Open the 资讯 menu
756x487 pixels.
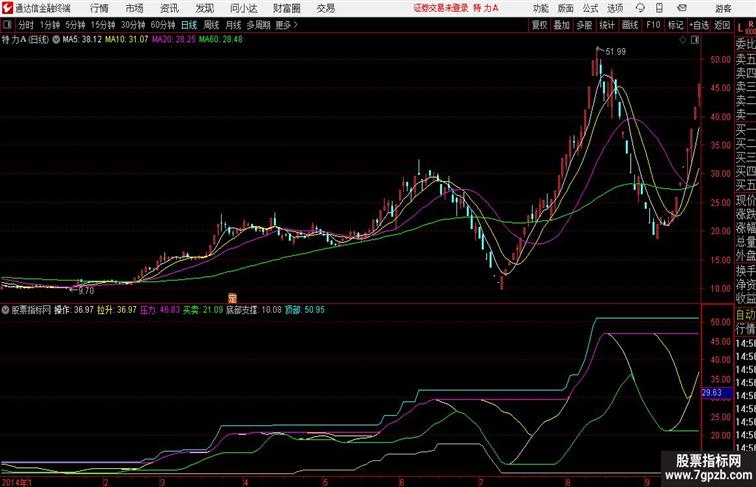point(169,8)
